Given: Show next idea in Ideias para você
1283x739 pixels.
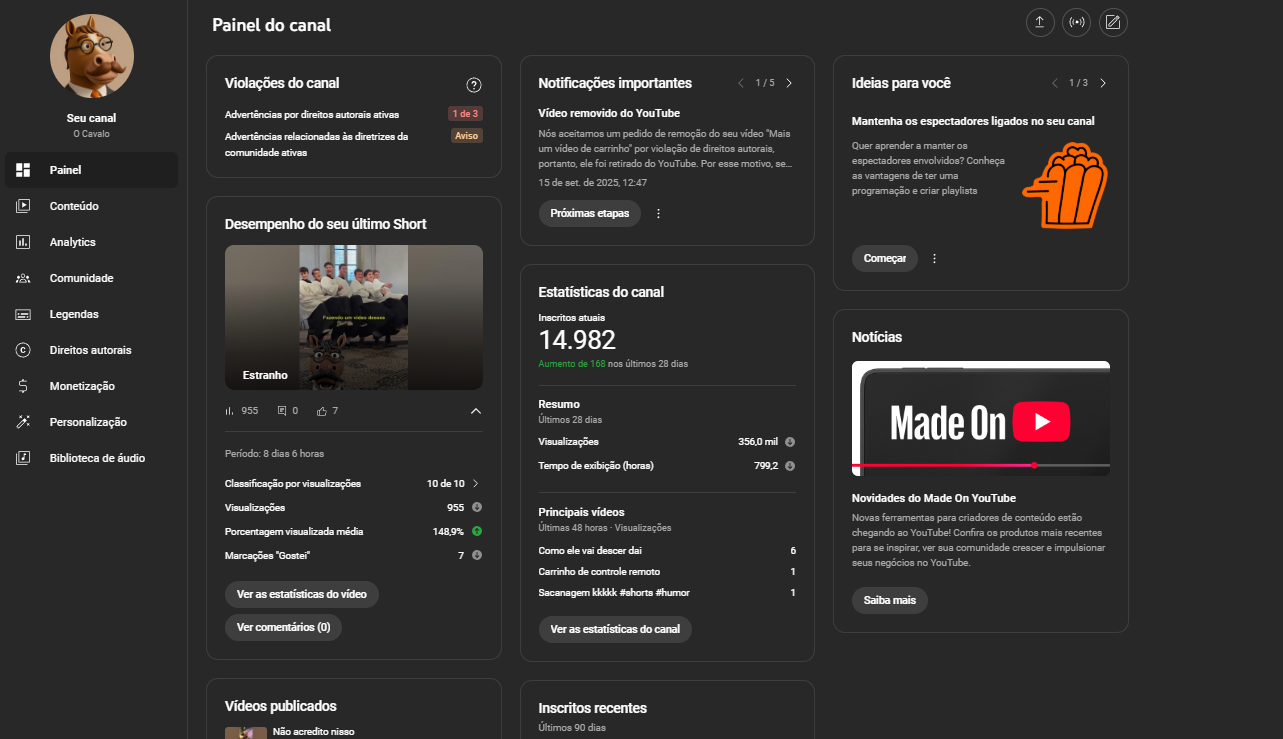Looking at the screenshot, I should click(1102, 83).
